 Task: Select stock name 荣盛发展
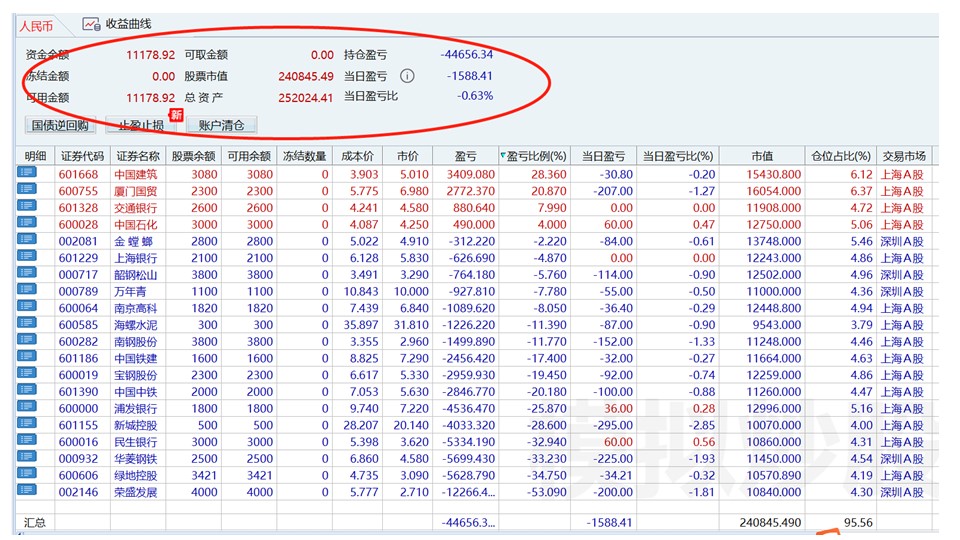(x=135, y=492)
